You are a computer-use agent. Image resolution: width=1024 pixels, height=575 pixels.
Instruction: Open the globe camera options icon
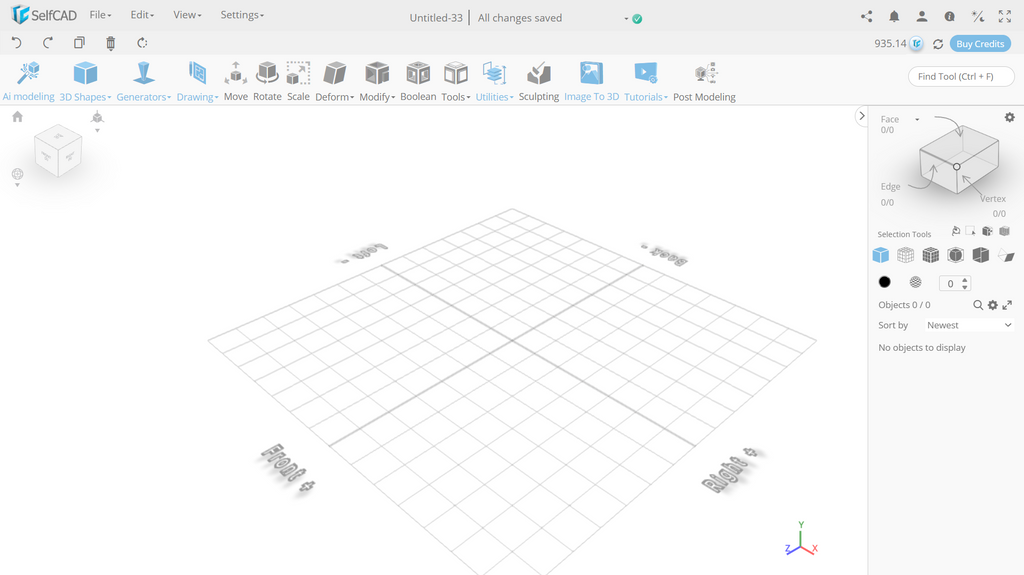coord(18,176)
